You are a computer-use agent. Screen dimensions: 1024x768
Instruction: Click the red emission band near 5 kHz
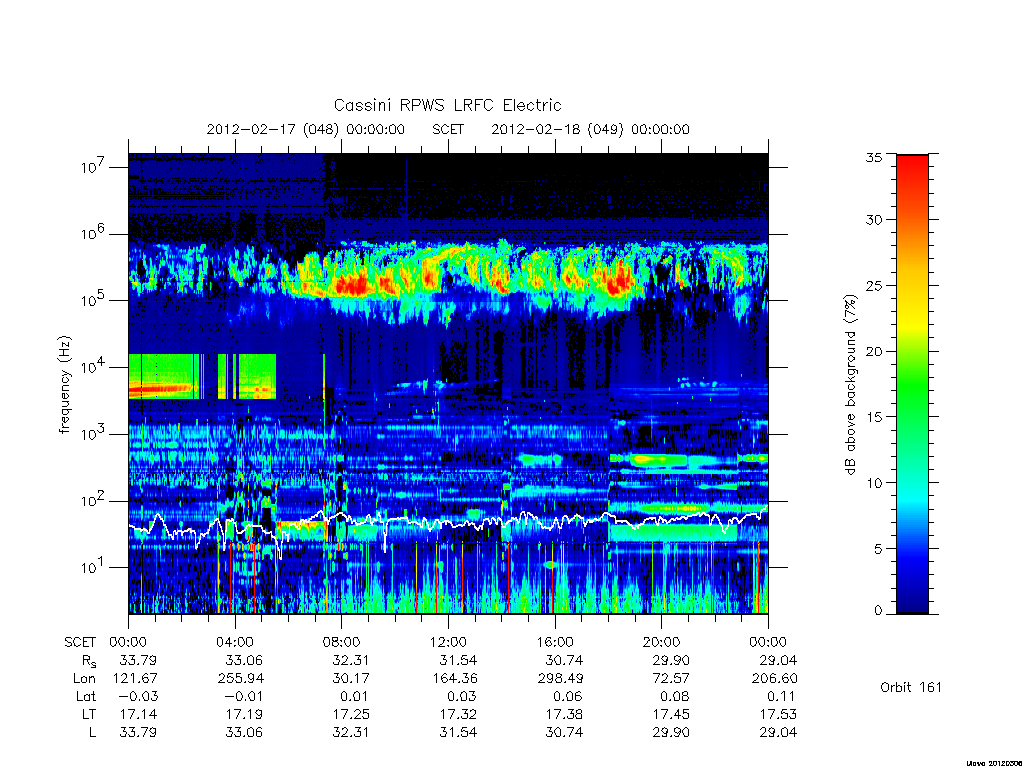click(x=162, y=390)
